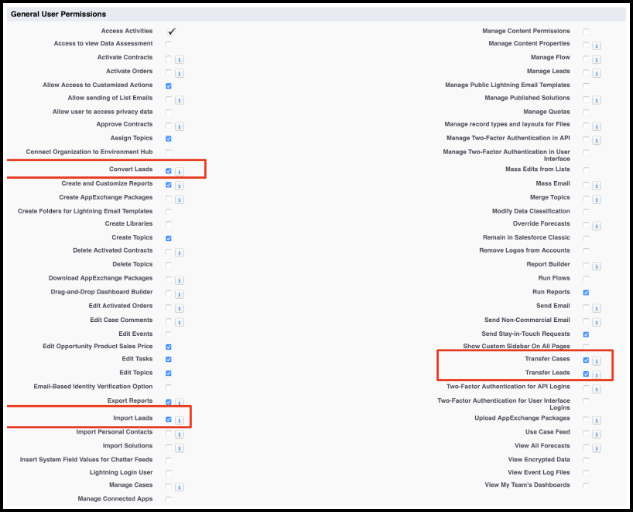Uncheck the Assign Topics checkbox
This screenshot has width=633, height=512.
pyautogui.click(x=169, y=138)
